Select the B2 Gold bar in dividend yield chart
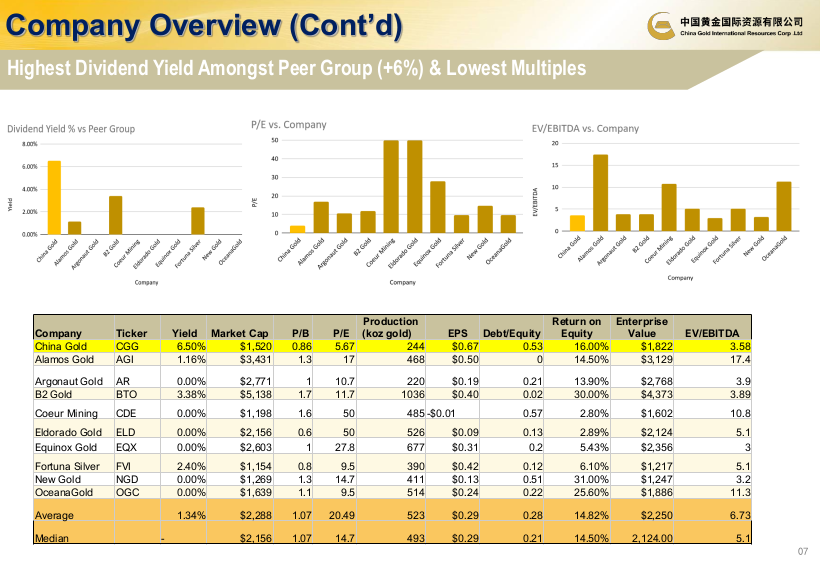The width and height of the screenshot is (820, 567). coord(116,215)
